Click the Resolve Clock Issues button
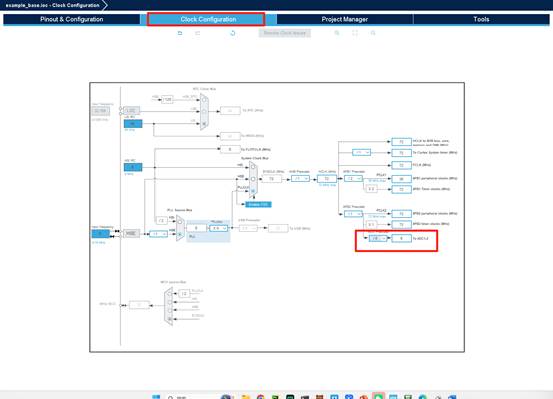This screenshot has height=399, width=553. (x=285, y=33)
